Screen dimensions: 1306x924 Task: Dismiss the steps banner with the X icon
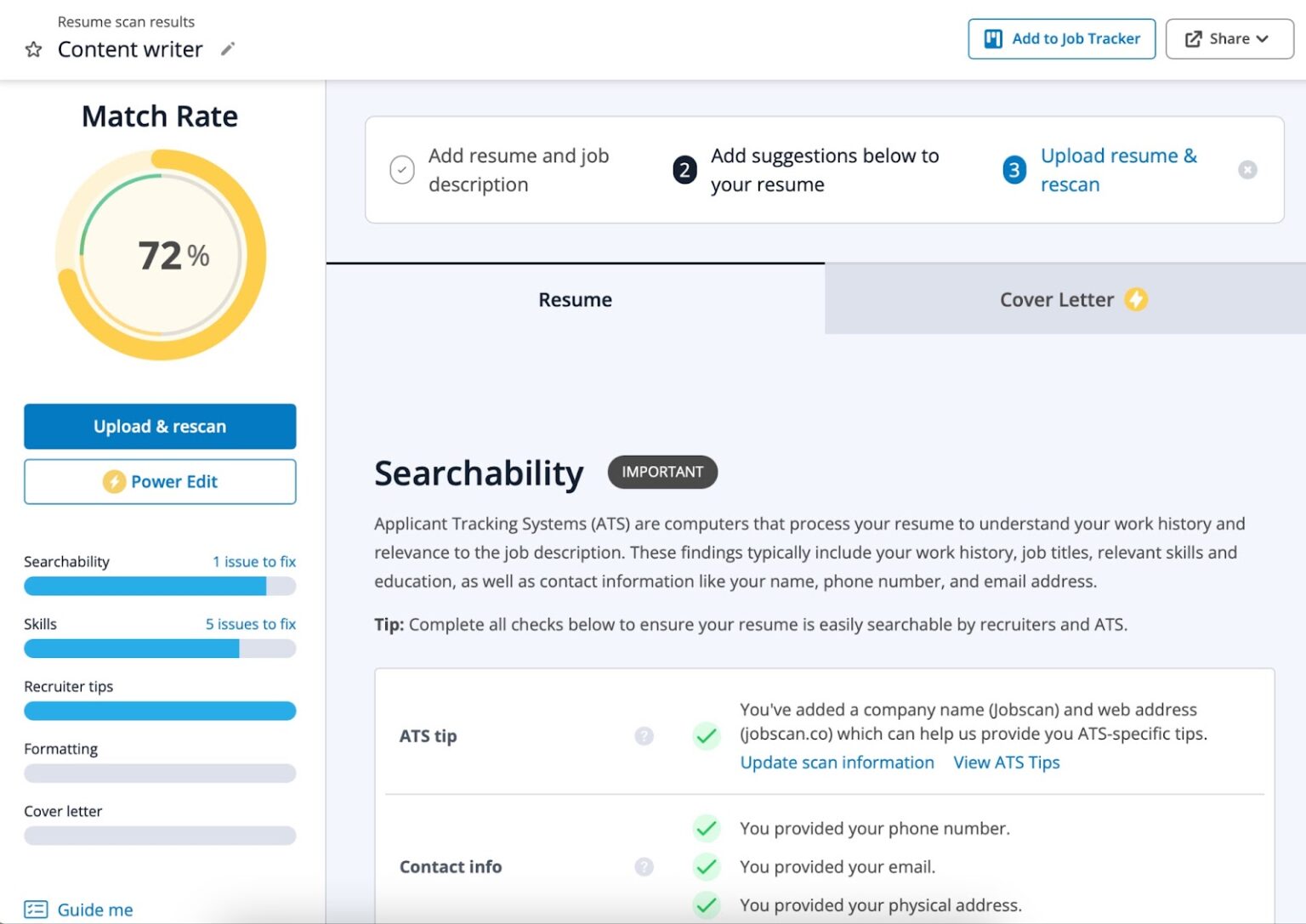(1247, 170)
